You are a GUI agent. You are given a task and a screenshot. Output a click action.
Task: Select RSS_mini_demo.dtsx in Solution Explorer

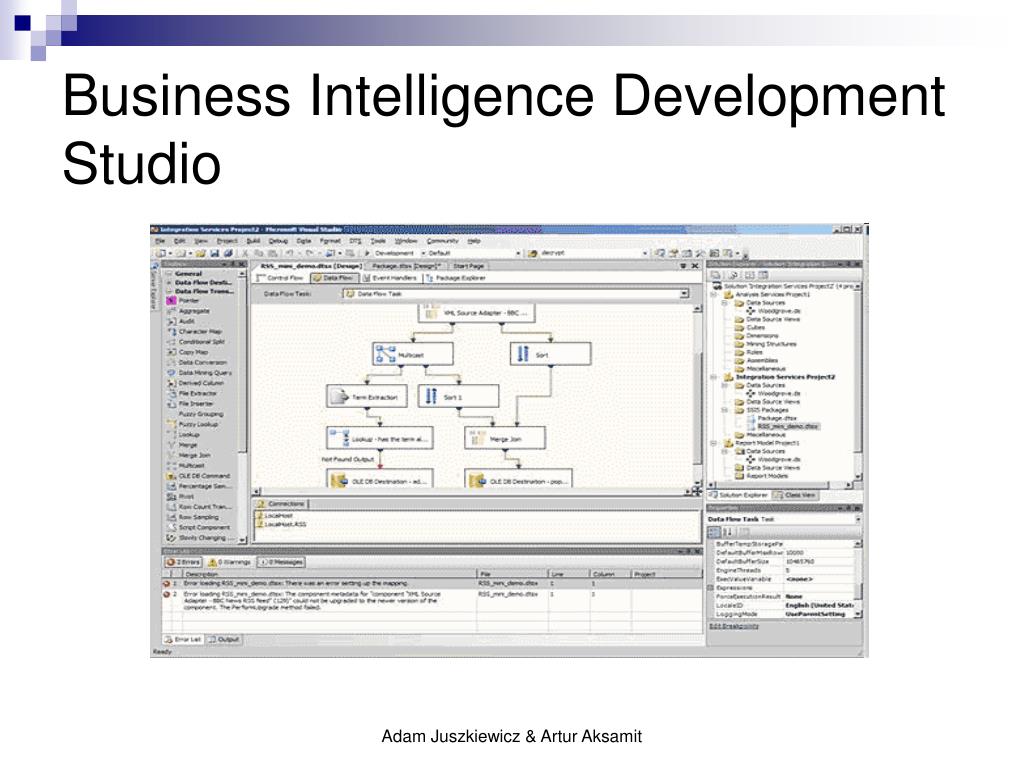click(783, 426)
